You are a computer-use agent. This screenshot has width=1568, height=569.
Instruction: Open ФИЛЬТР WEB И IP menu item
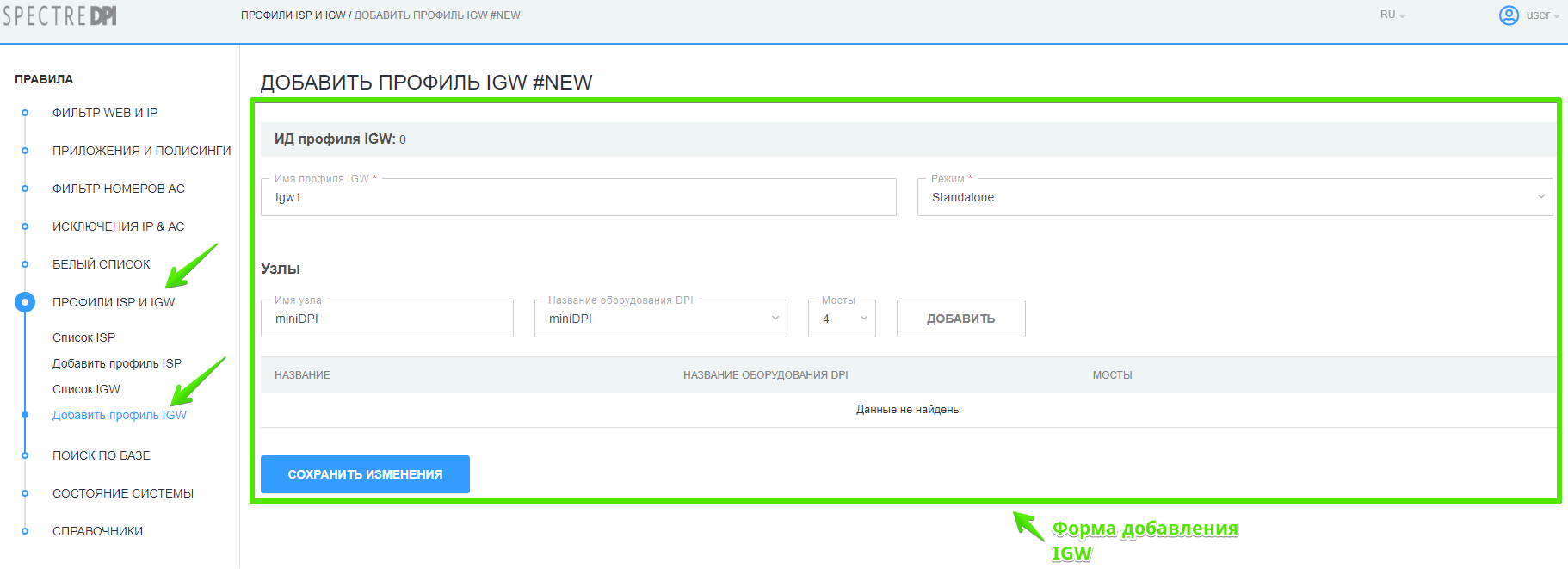(x=105, y=113)
